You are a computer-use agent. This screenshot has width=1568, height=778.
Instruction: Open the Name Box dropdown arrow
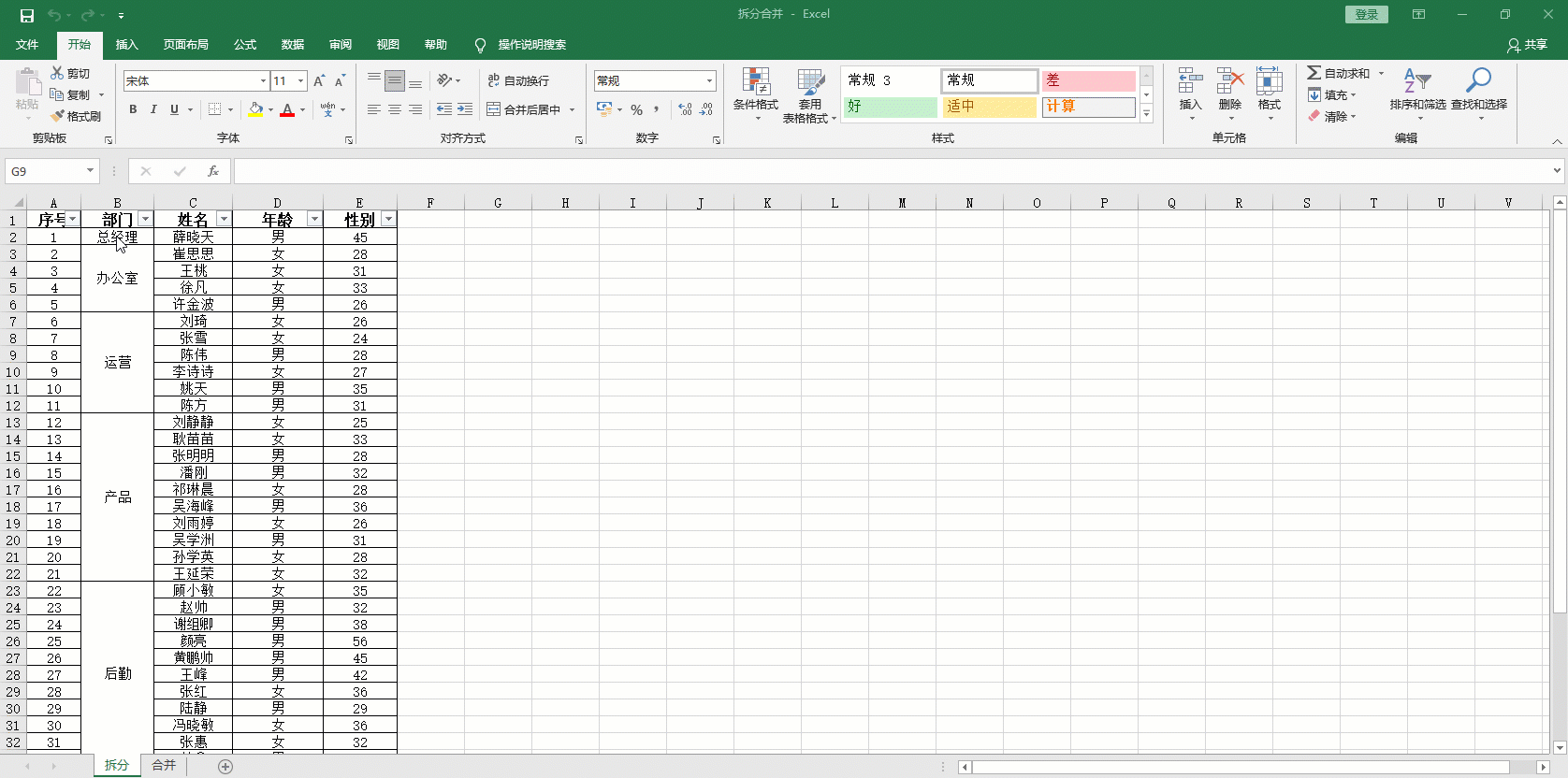click(90, 171)
